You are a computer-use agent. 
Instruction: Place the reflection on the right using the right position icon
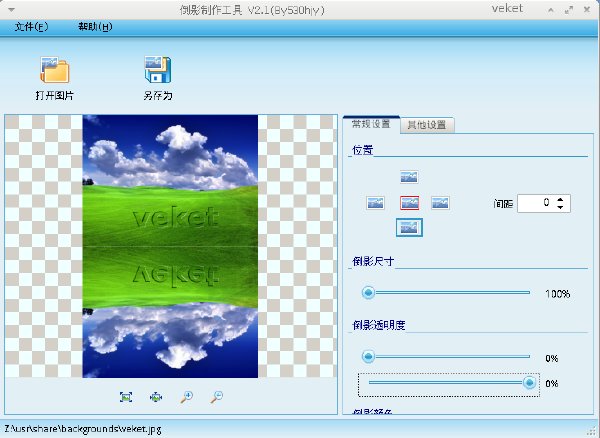440,203
